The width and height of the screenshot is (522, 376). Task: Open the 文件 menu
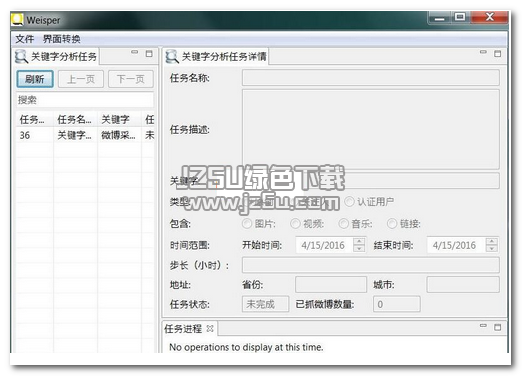click(x=25, y=39)
